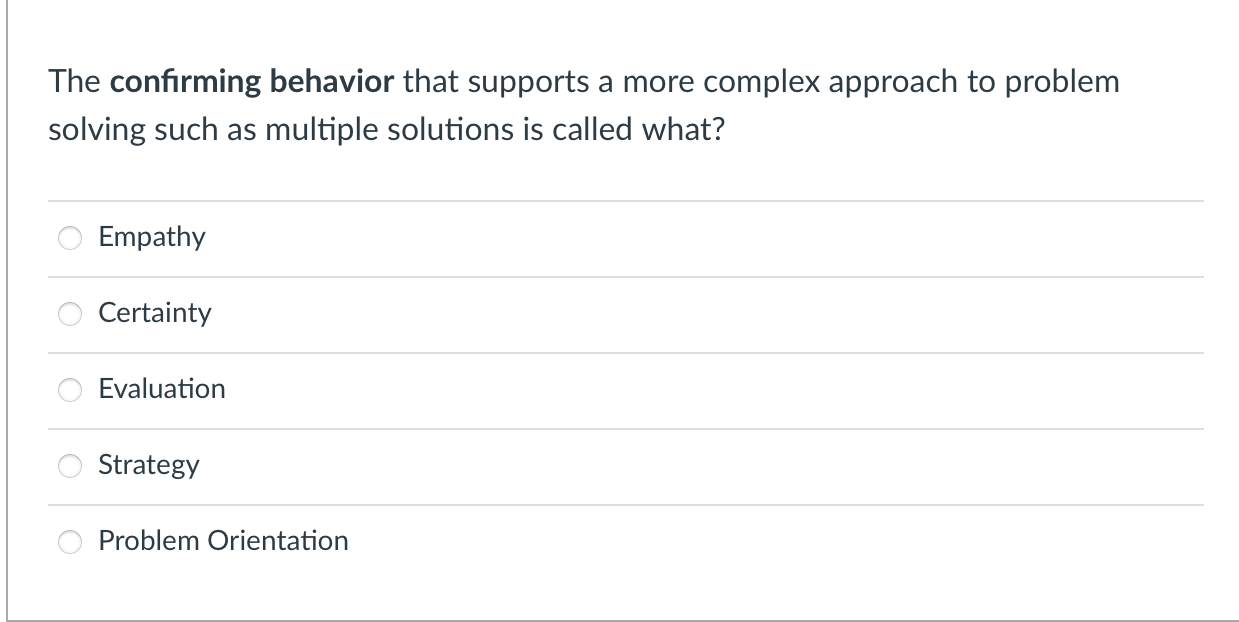The width and height of the screenshot is (1239, 622).
Task: Click the Strategy answer label
Action: pyautogui.click(x=148, y=465)
